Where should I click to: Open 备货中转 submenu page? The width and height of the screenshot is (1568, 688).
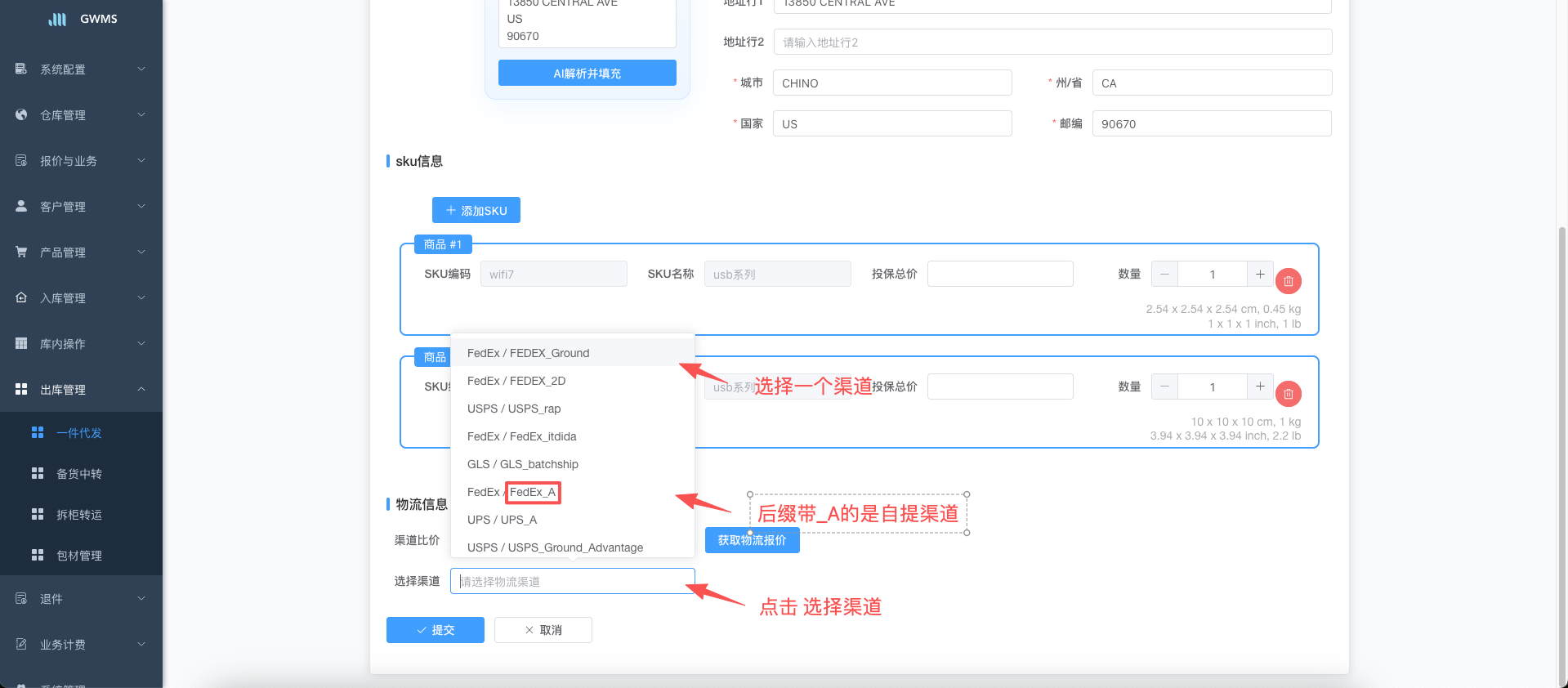(x=81, y=473)
